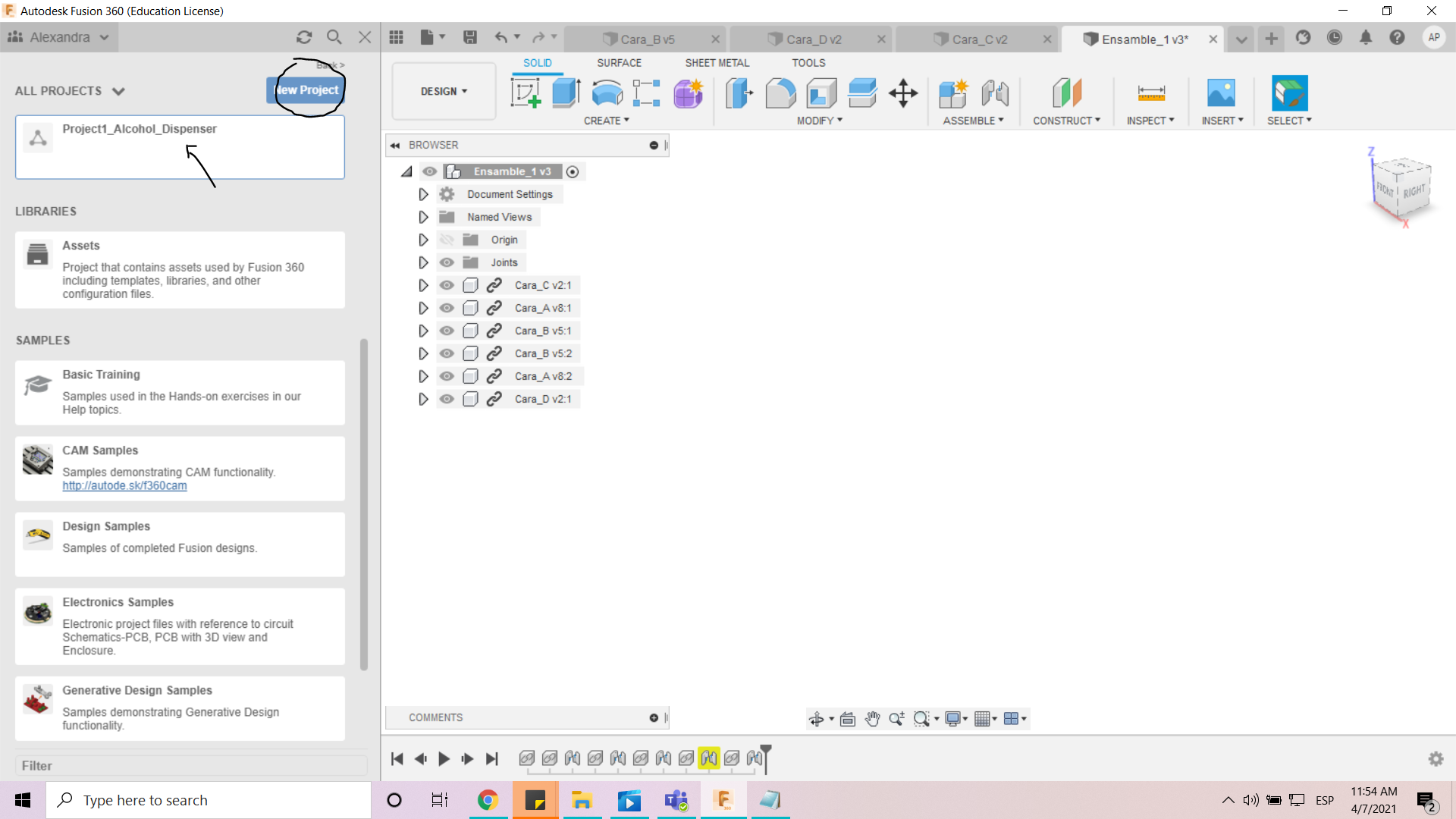The image size is (1456, 819).
Task: Hide the Cara_C v2:1 component
Action: click(x=447, y=285)
